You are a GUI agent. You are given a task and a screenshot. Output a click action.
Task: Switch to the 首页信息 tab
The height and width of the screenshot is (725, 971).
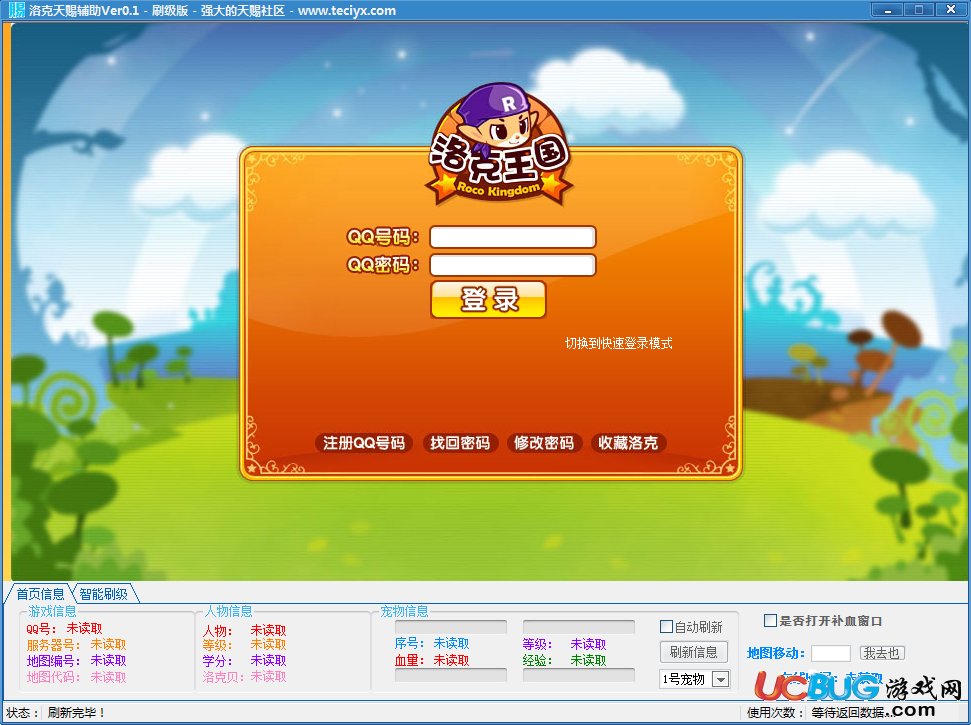click(40, 594)
